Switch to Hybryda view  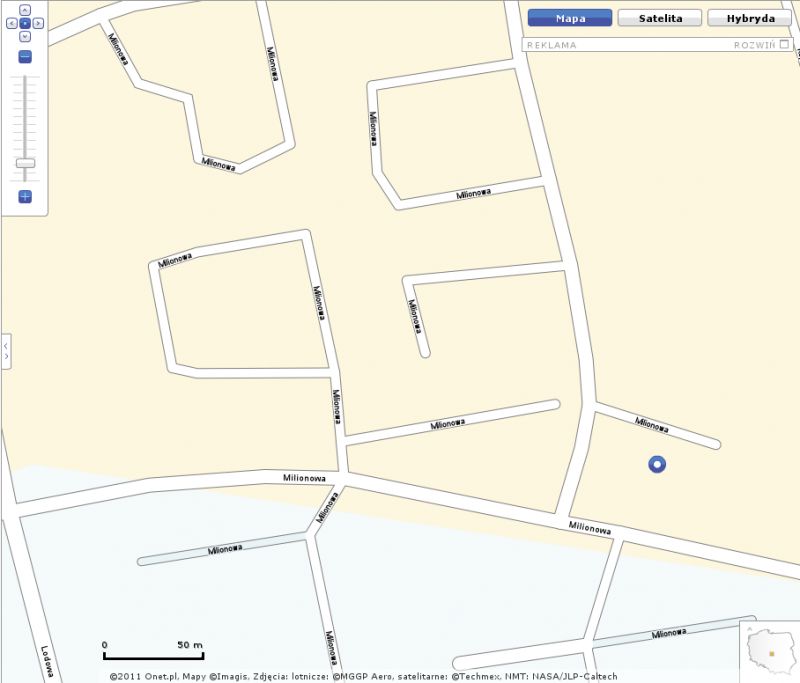click(x=751, y=18)
